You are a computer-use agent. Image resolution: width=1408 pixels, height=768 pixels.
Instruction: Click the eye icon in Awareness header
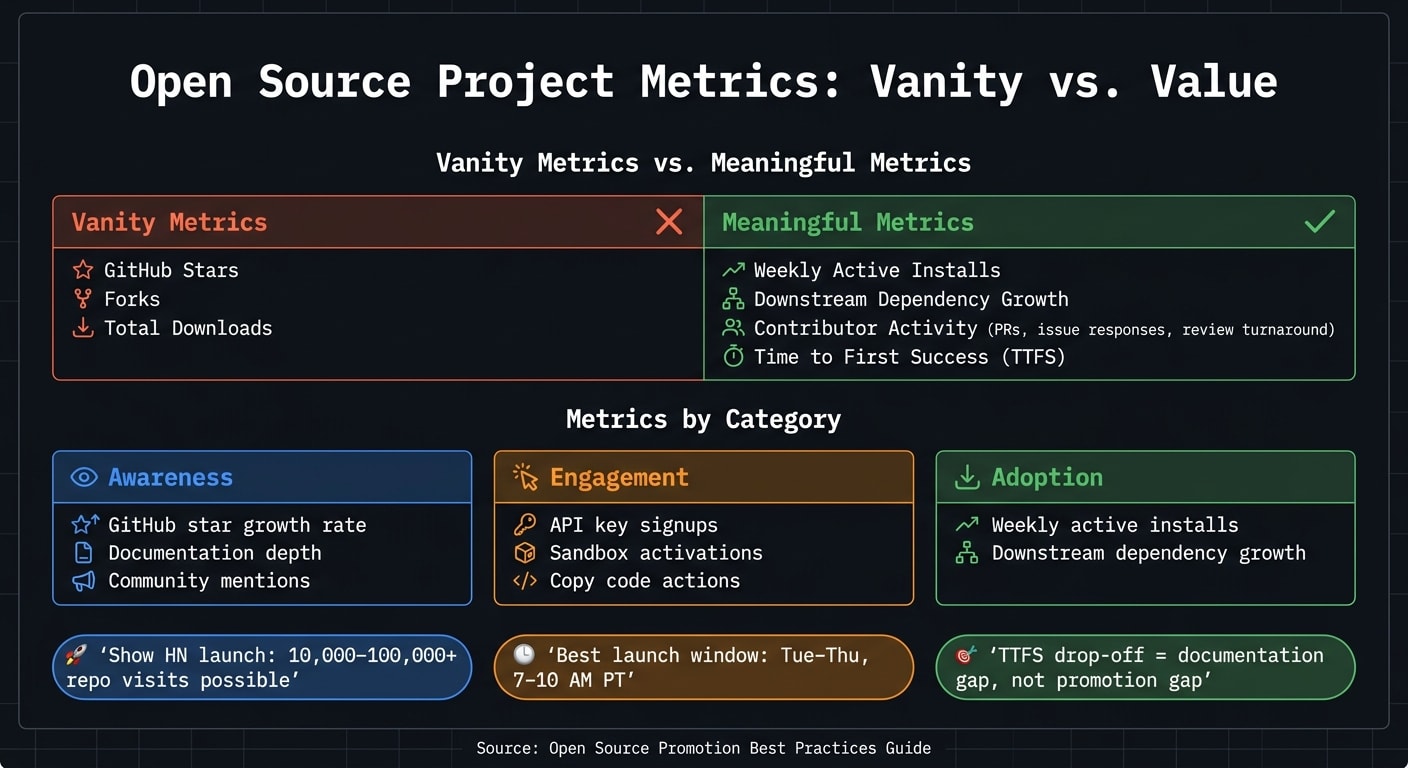click(x=84, y=478)
